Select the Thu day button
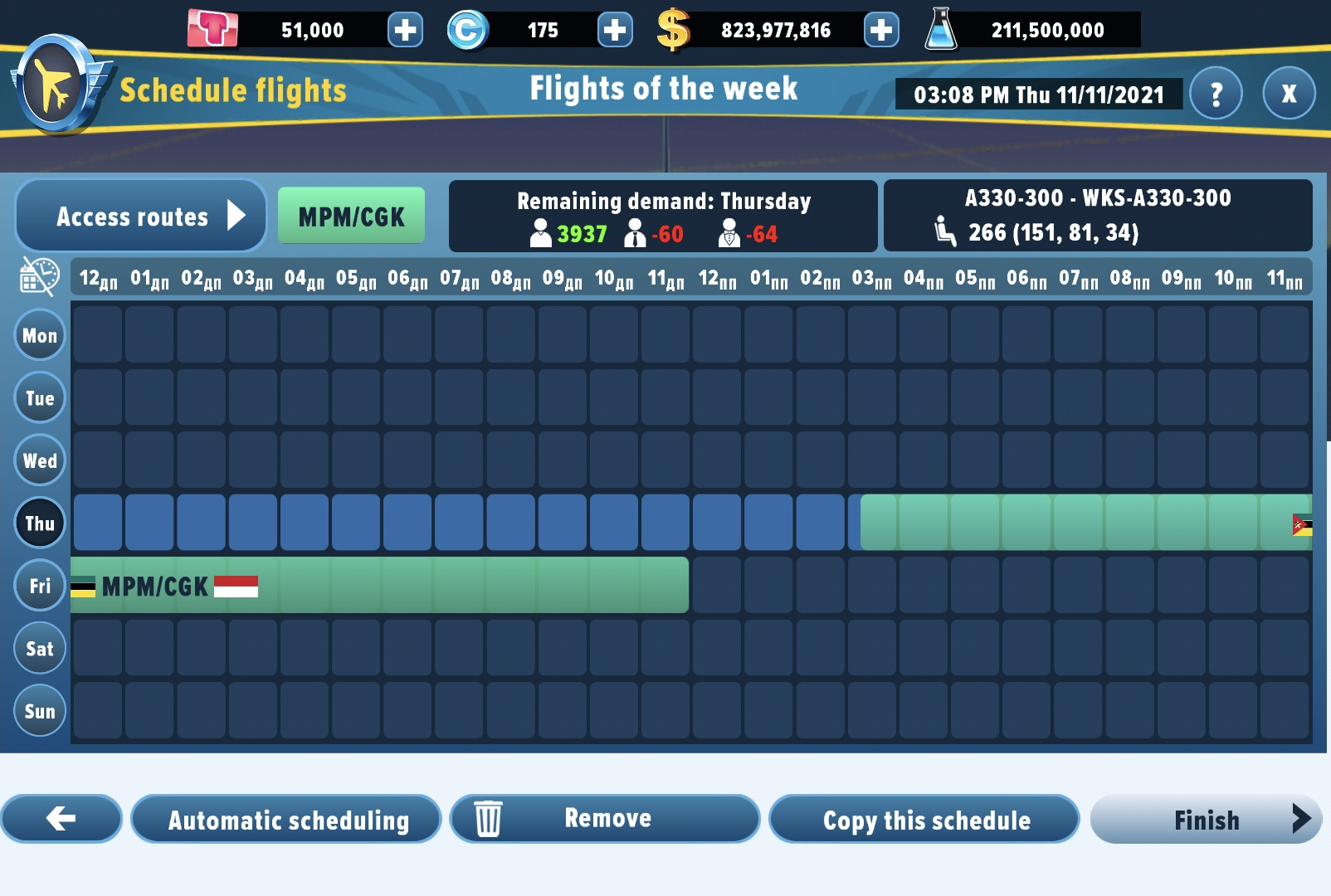The width and height of the screenshot is (1331, 896). click(x=40, y=523)
